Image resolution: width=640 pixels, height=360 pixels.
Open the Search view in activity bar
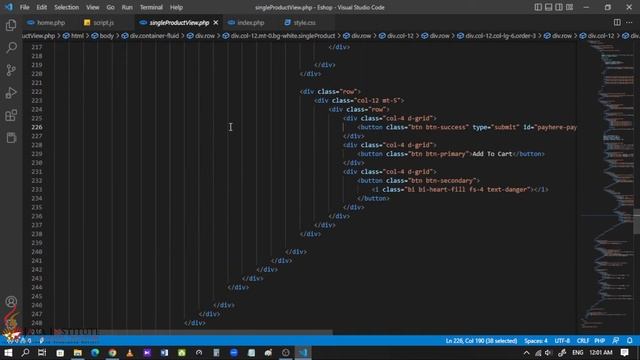[x=11, y=48]
